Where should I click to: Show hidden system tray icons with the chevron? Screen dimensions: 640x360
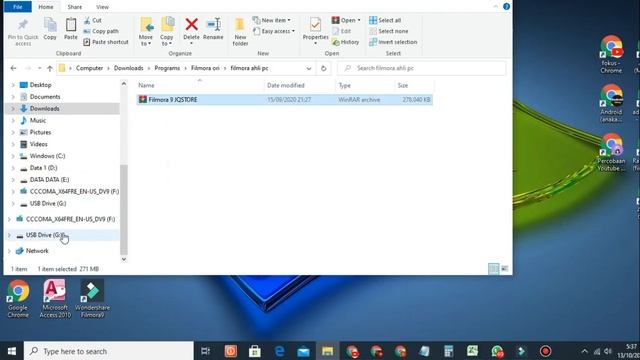click(x=584, y=351)
